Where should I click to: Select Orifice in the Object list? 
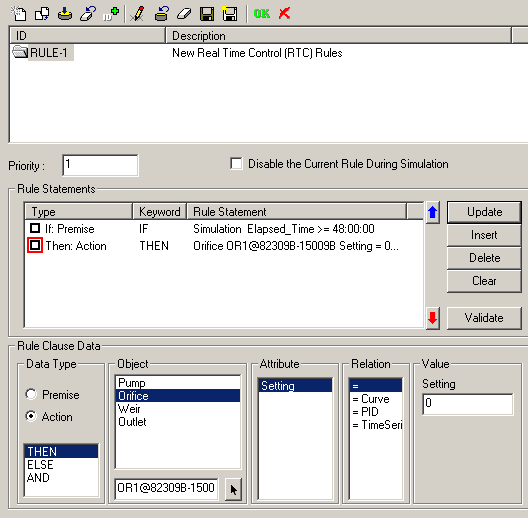(178, 396)
